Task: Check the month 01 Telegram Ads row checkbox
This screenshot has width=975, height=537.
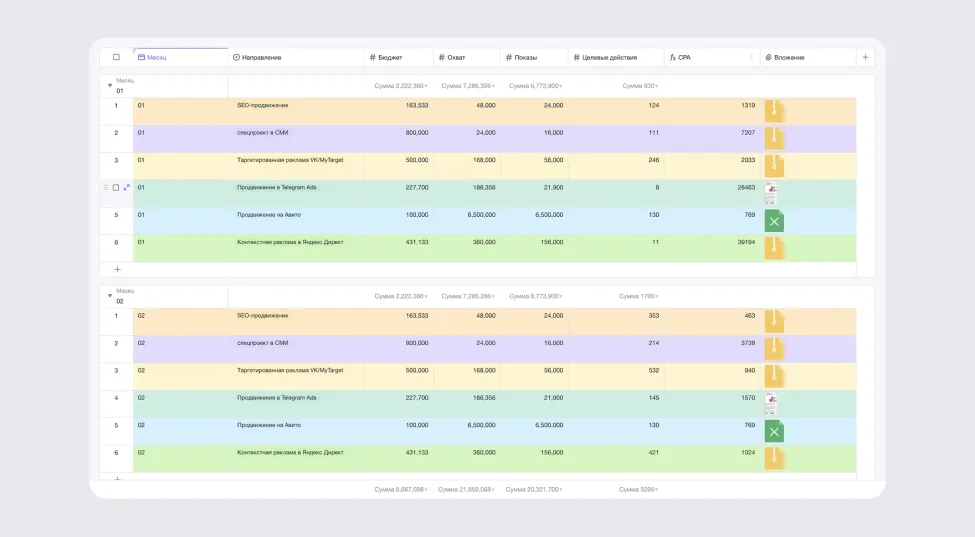Action: pos(116,187)
